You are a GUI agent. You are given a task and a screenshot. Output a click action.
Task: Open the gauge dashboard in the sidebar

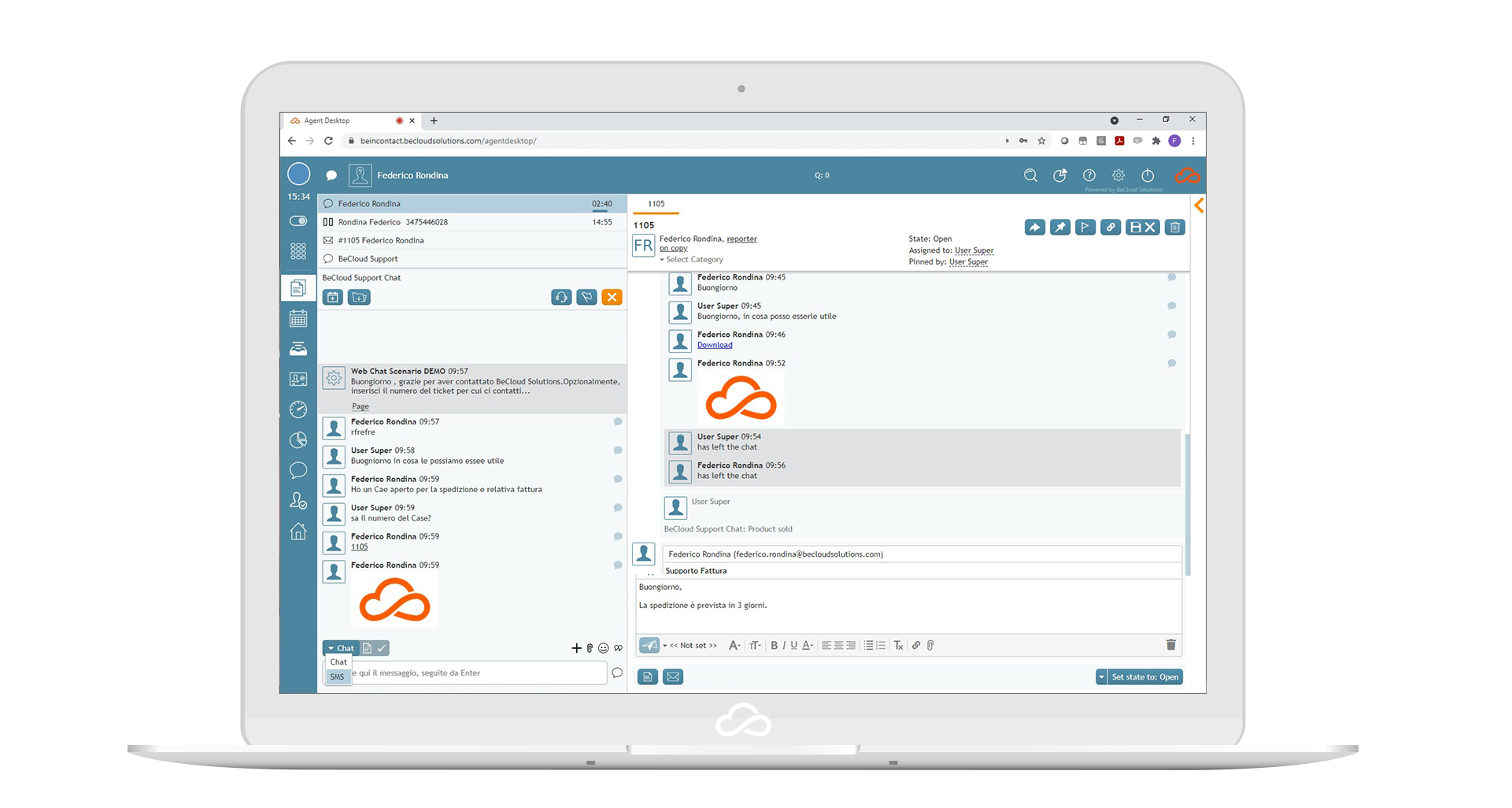tap(298, 410)
